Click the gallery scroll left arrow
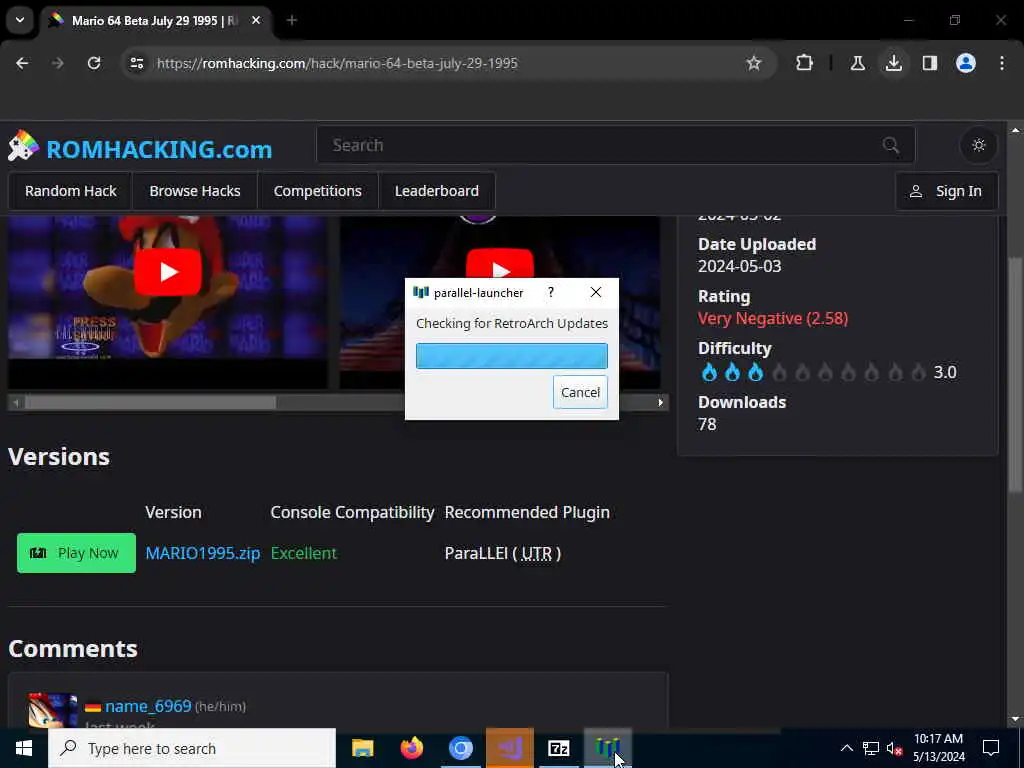The height and width of the screenshot is (768, 1024). [x=16, y=402]
